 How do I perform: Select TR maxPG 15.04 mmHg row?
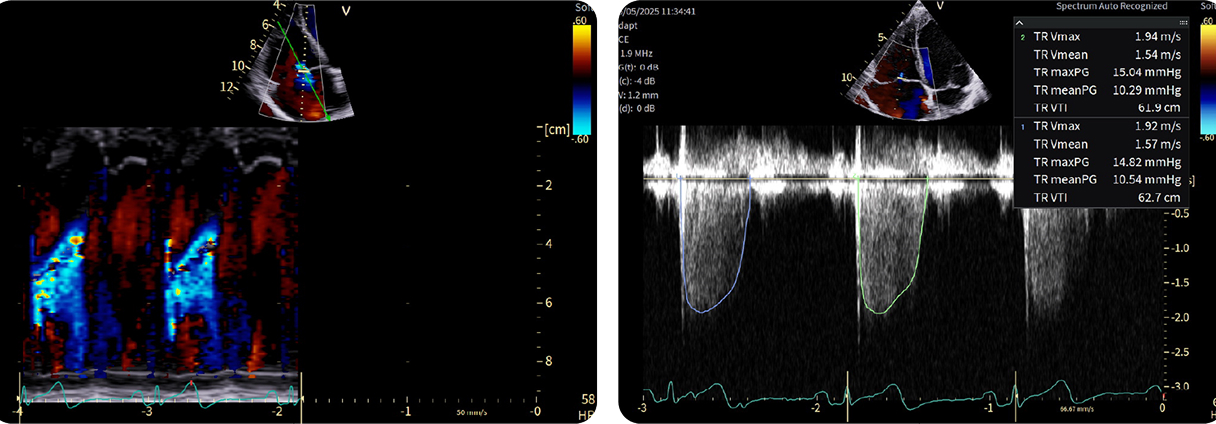[x=1102, y=72]
